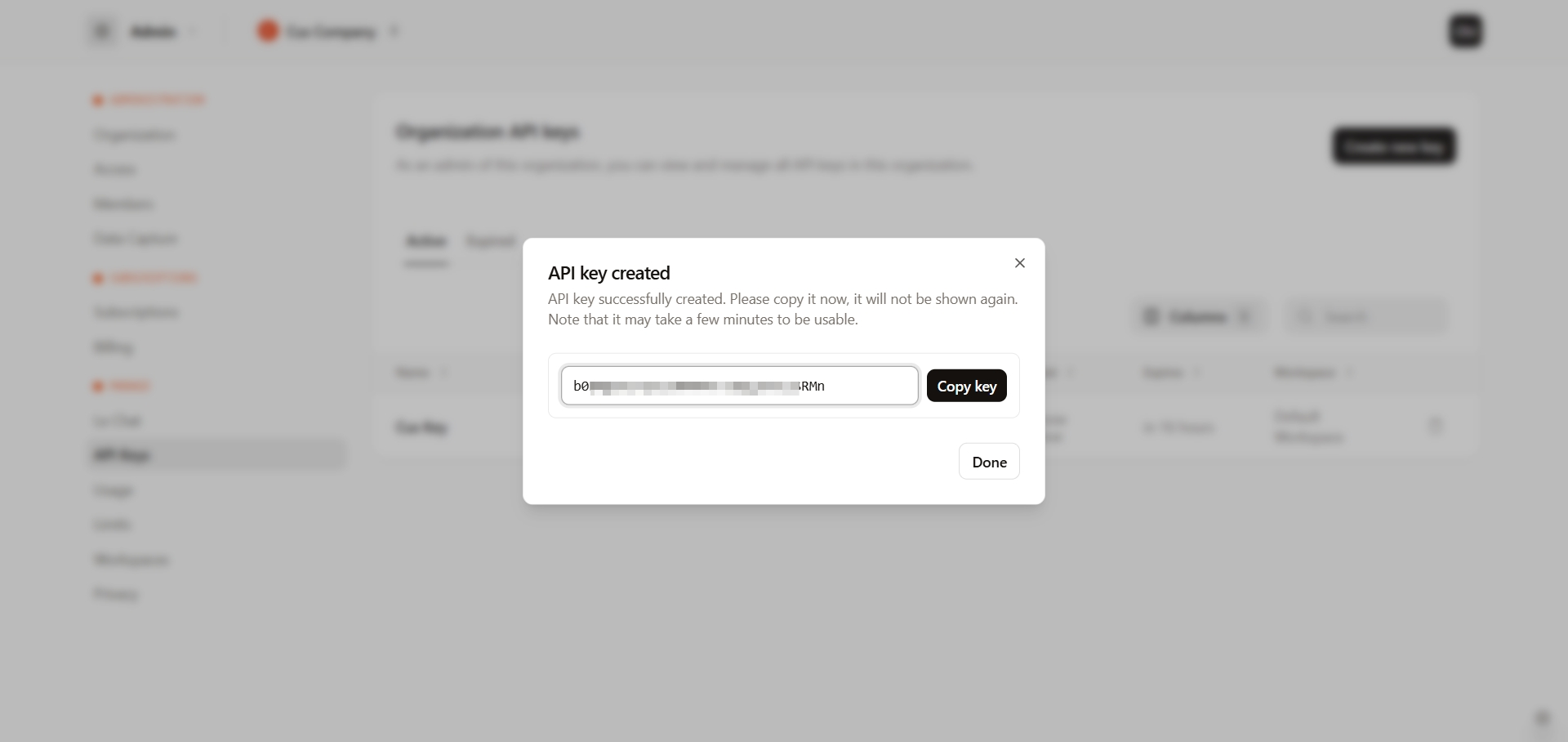This screenshot has height=742, width=1568.
Task: Switch to the Expired tab
Action: click(x=490, y=241)
